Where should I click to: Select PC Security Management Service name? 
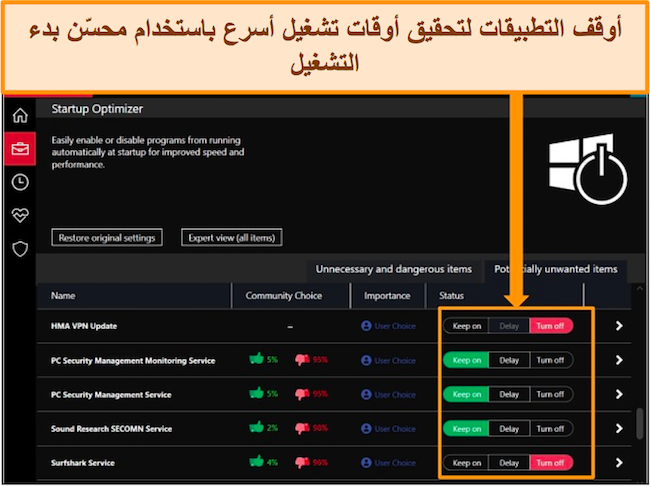point(111,395)
